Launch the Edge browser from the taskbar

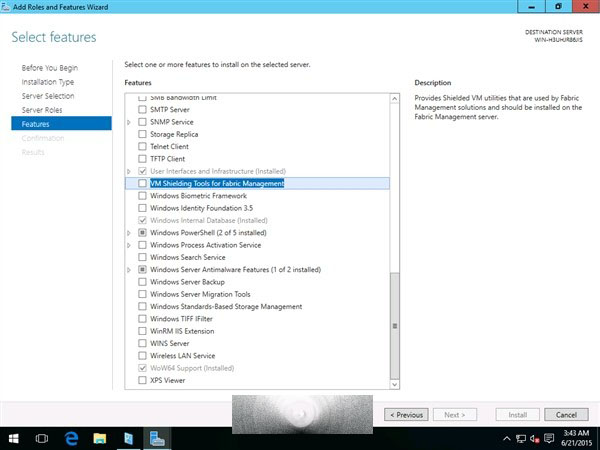point(71,439)
